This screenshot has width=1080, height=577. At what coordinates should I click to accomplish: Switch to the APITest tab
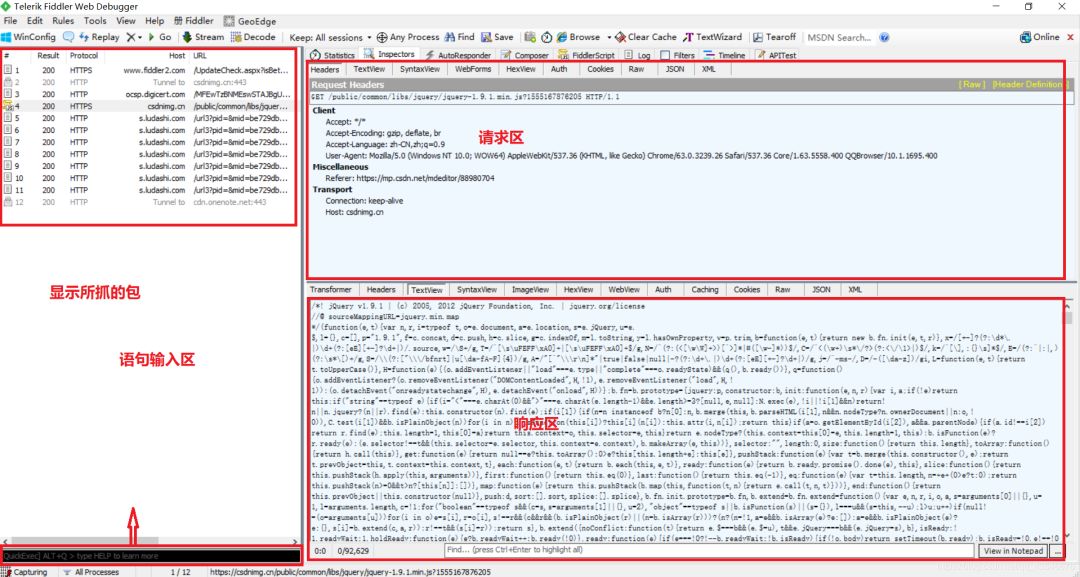[x=776, y=55]
